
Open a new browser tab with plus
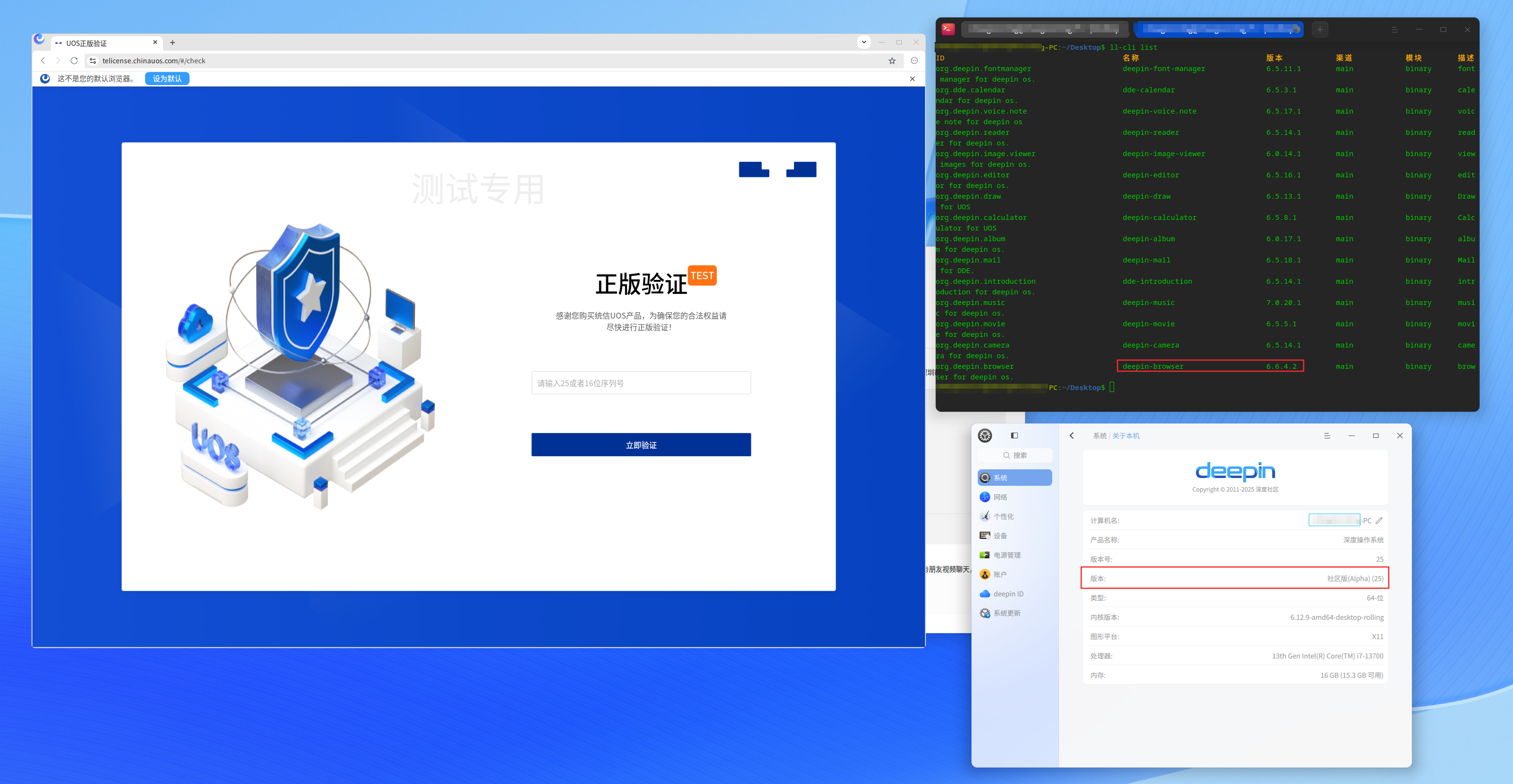pyautogui.click(x=173, y=42)
